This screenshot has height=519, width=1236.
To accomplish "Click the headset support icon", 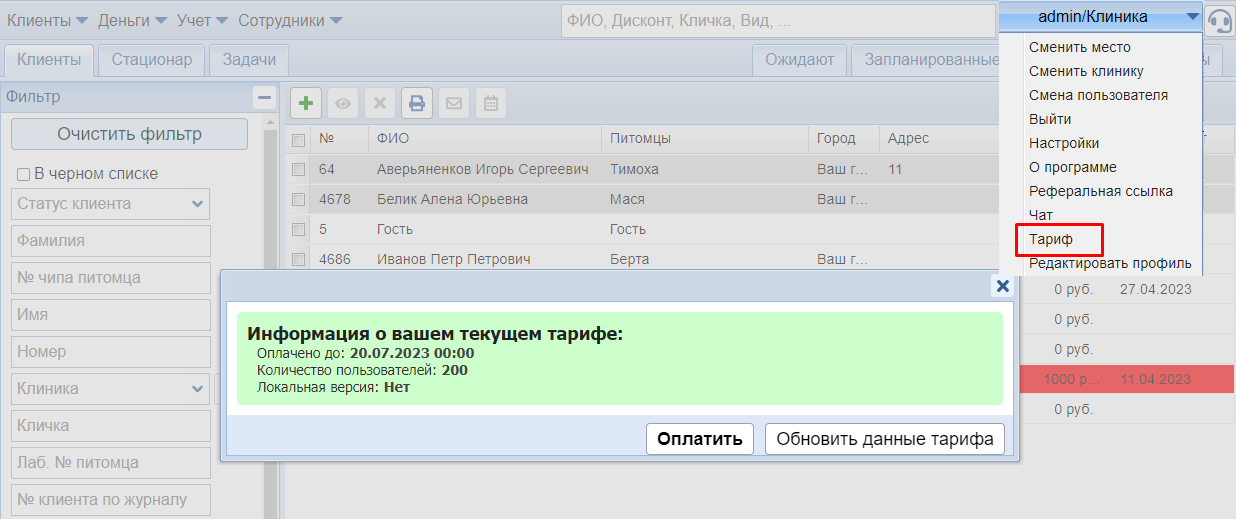I will click(1219, 20).
